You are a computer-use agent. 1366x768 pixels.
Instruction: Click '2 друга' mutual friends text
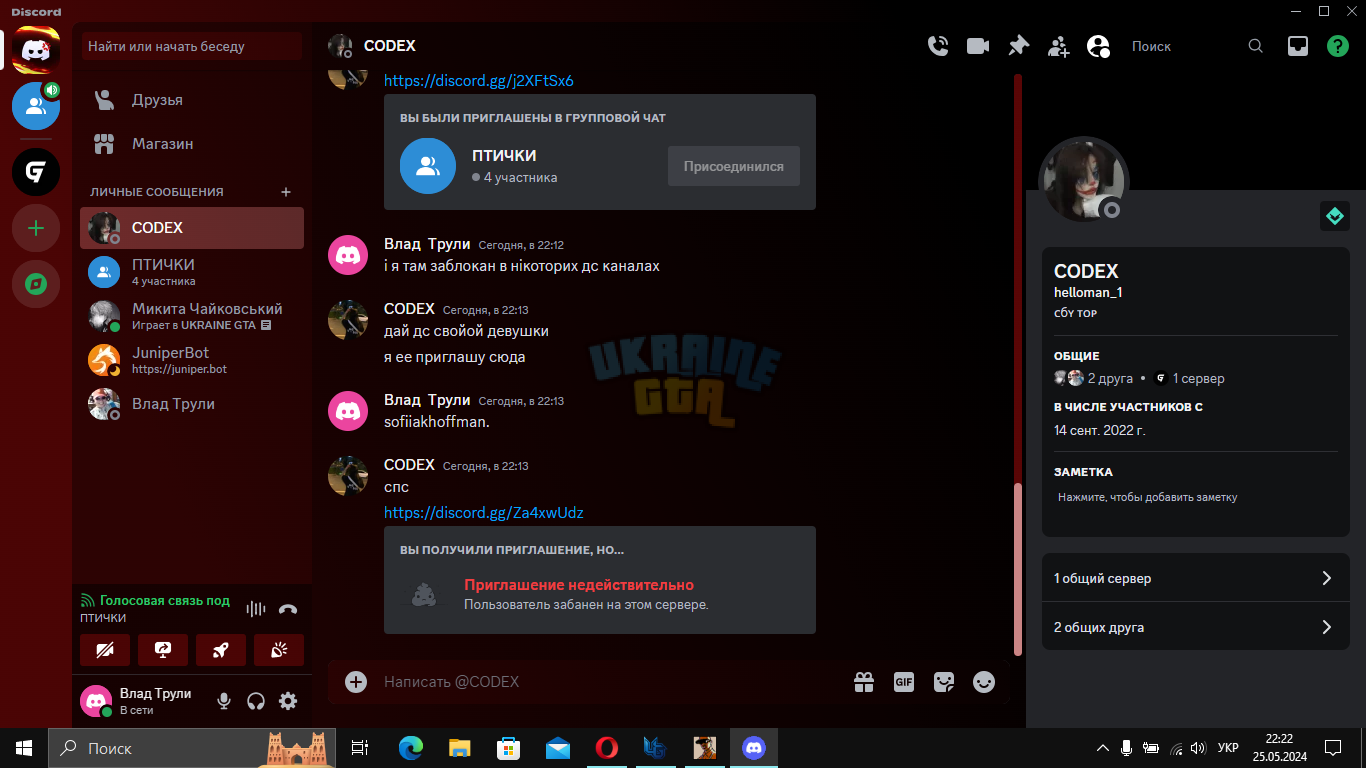point(1110,379)
